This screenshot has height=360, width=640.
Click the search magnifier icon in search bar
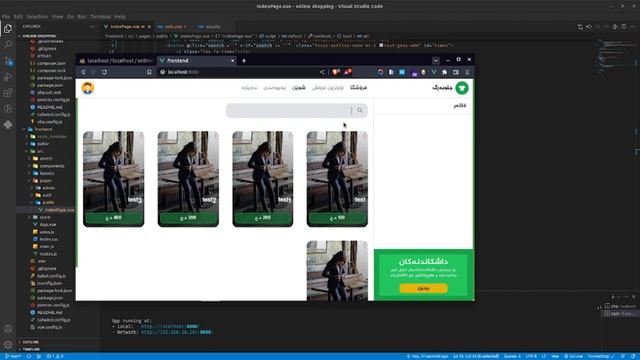pos(360,110)
